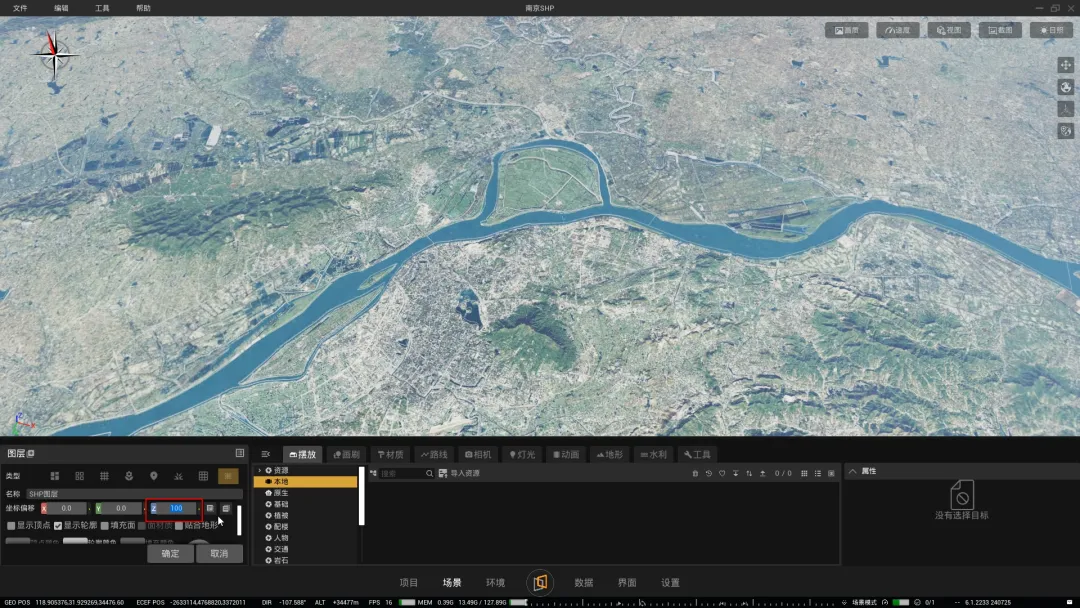Toggle the green switch in the status bar
The width and height of the screenshot is (1080, 608).
point(900,602)
